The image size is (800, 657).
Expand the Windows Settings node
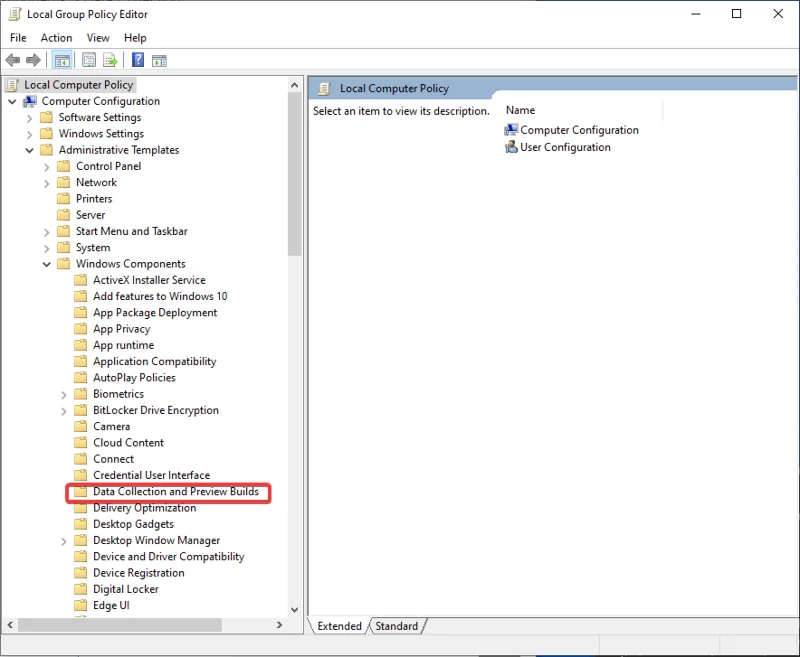click(29, 135)
